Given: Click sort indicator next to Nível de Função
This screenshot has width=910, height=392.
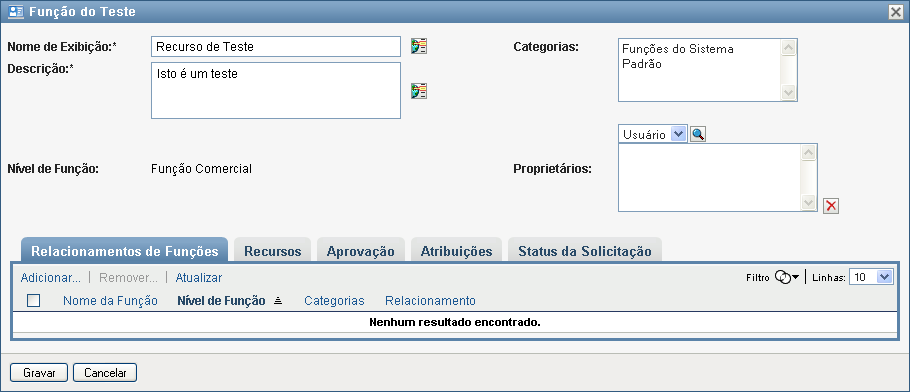Looking at the screenshot, I should click(x=278, y=301).
